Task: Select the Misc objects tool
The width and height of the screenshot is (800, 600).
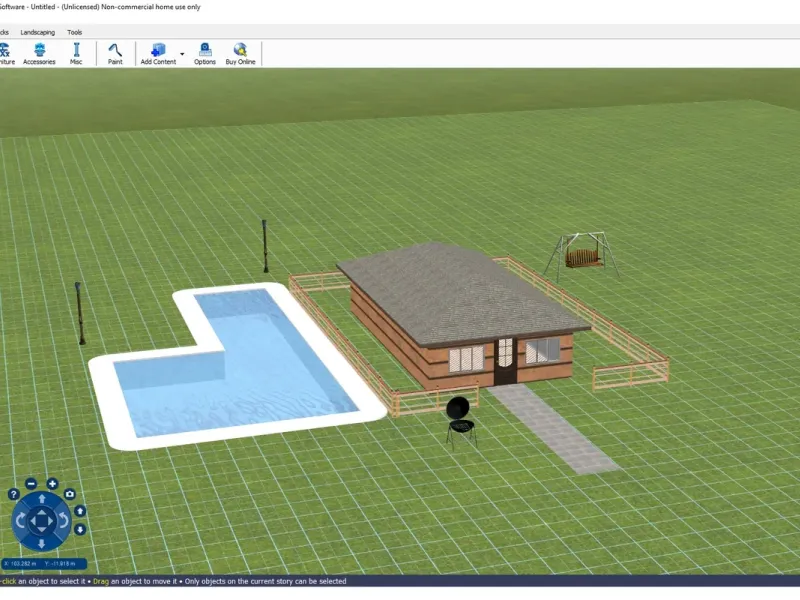Action: 76,54
